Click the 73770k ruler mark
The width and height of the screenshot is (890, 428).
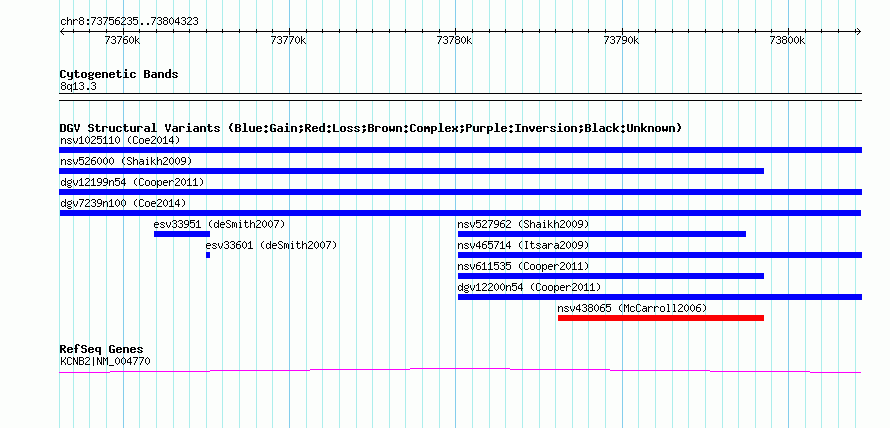(289, 40)
